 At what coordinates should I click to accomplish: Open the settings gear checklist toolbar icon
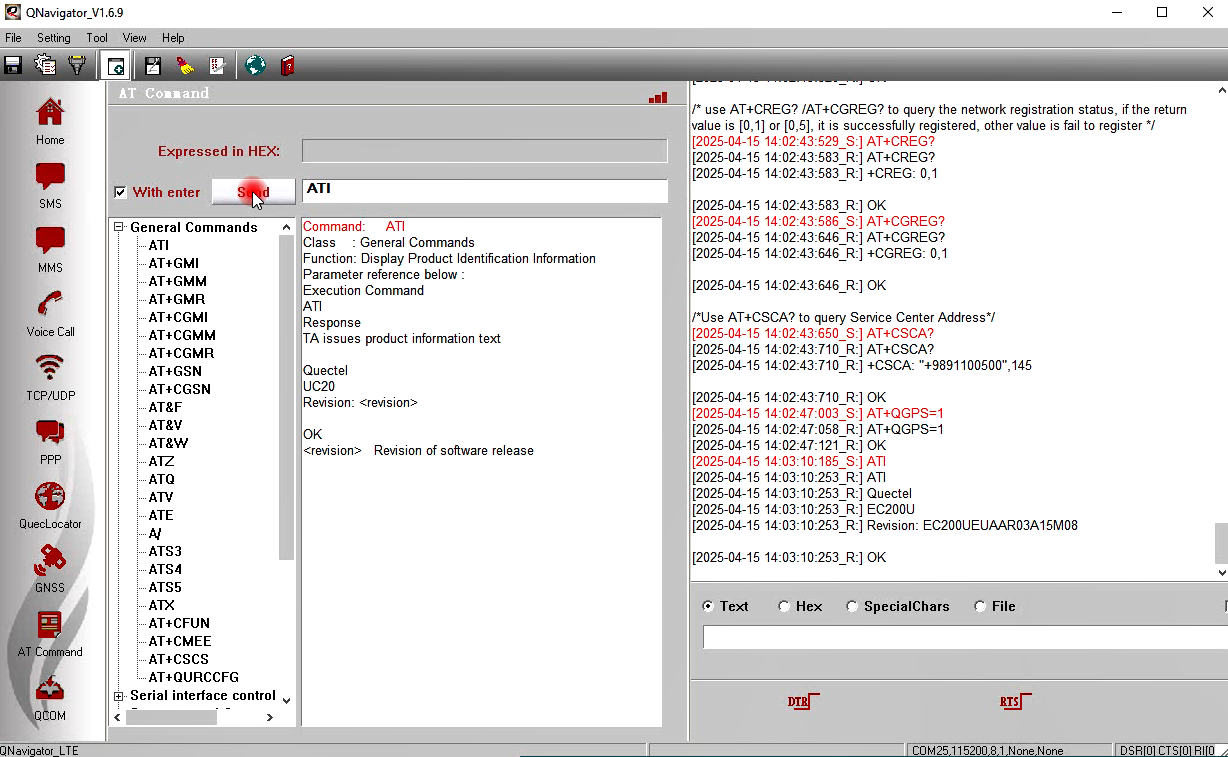pyautogui.click(x=45, y=66)
